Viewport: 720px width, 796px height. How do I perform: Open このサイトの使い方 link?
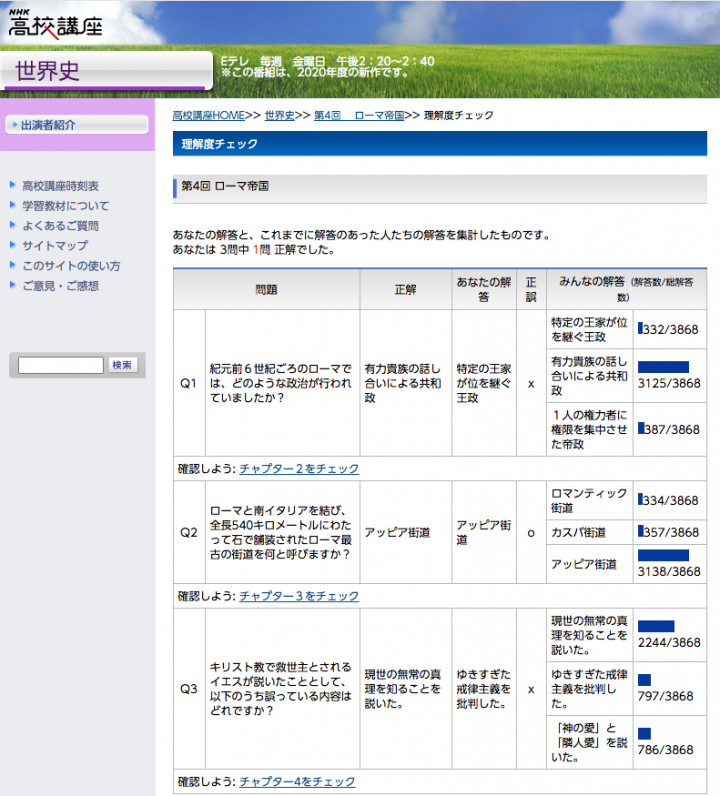pyautogui.click(x=71, y=266)
